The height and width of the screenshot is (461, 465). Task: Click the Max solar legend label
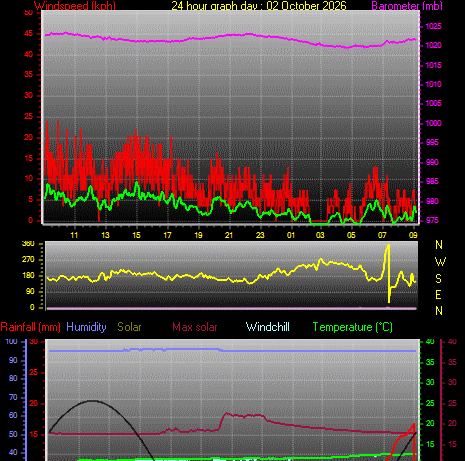(x=195, y=327)
